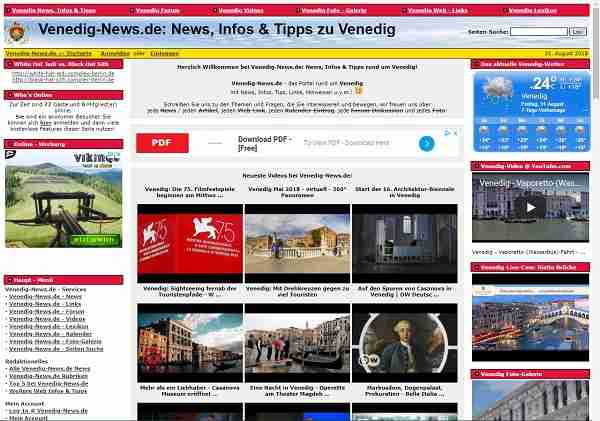Click the Anmelden link in the yellow bar
This screenshot has width=600, height=421.
115,52
